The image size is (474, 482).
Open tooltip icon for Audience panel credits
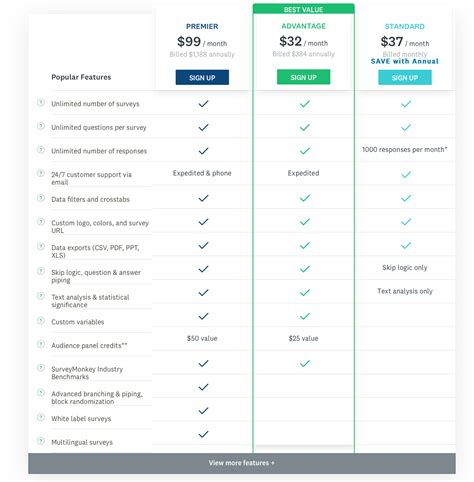point(41,344)
